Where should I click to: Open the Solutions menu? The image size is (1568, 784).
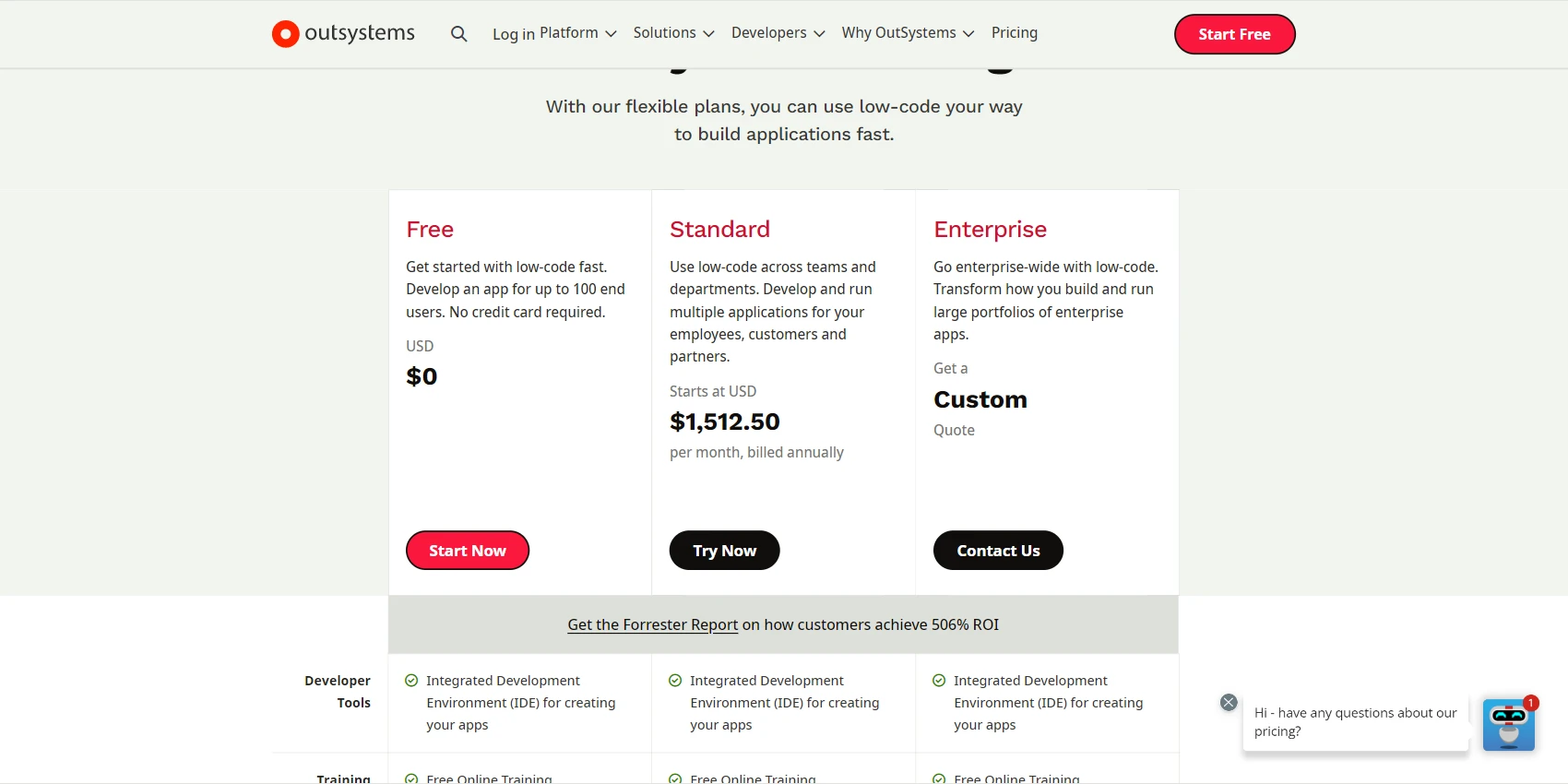(x=673, y=33)
